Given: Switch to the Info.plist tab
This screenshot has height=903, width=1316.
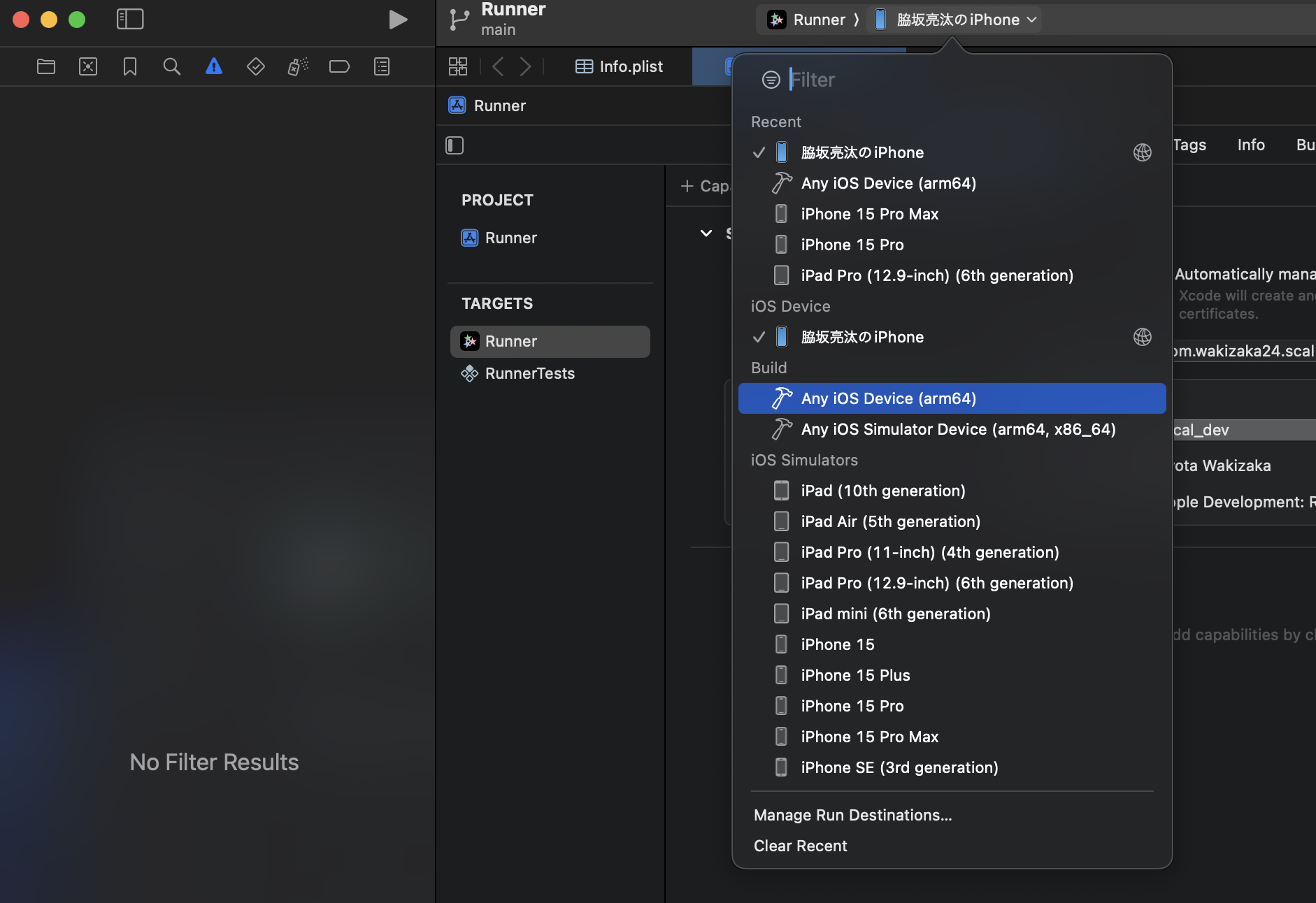Looking at the screenshot, I should pos(620,66).
